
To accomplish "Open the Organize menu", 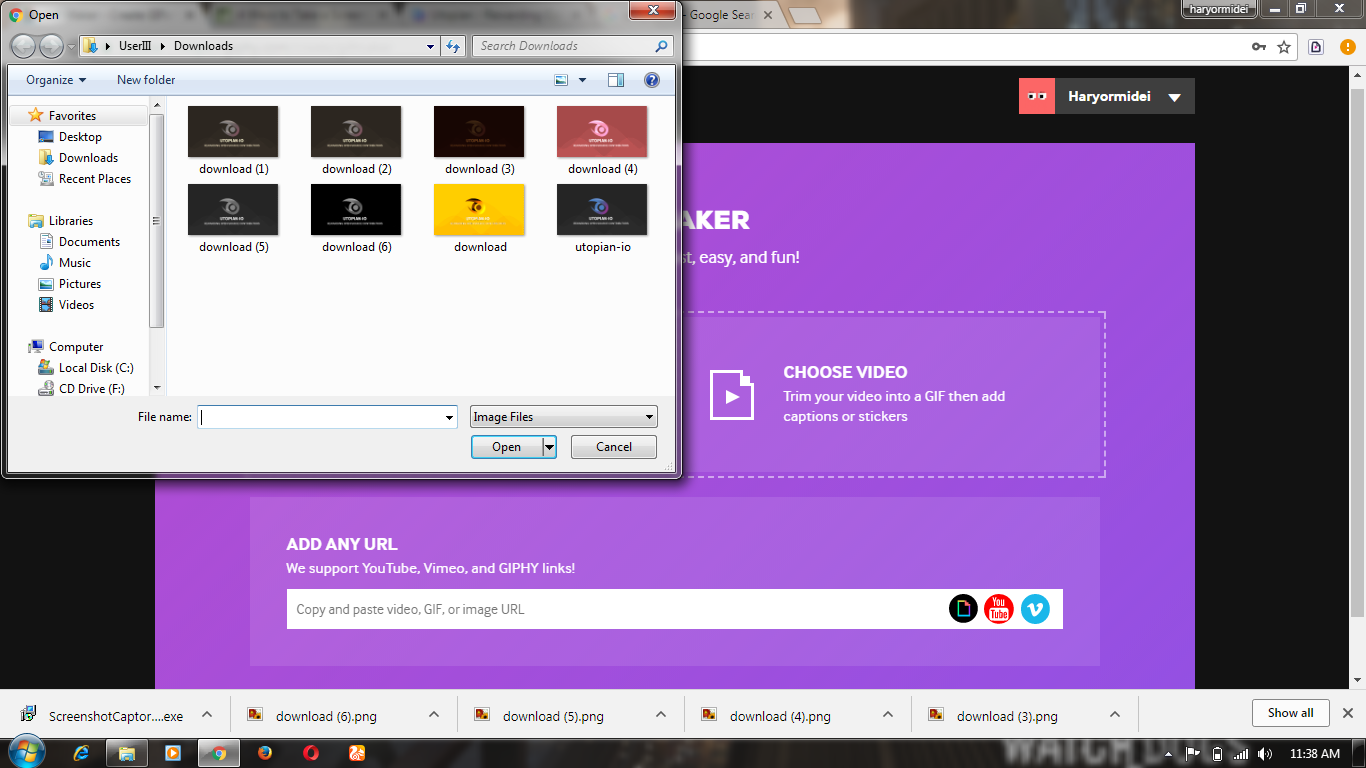I will click(52, 79).
